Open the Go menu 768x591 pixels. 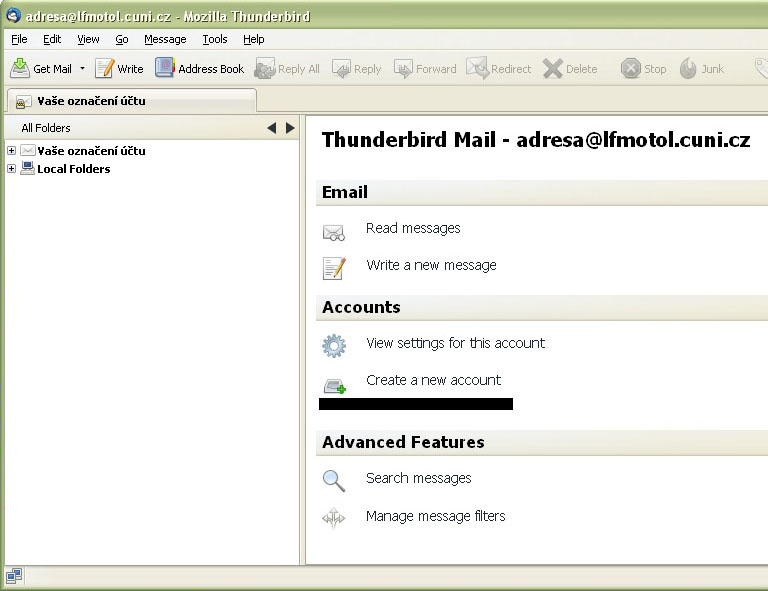pyautogui.click(x=122, y=39)
